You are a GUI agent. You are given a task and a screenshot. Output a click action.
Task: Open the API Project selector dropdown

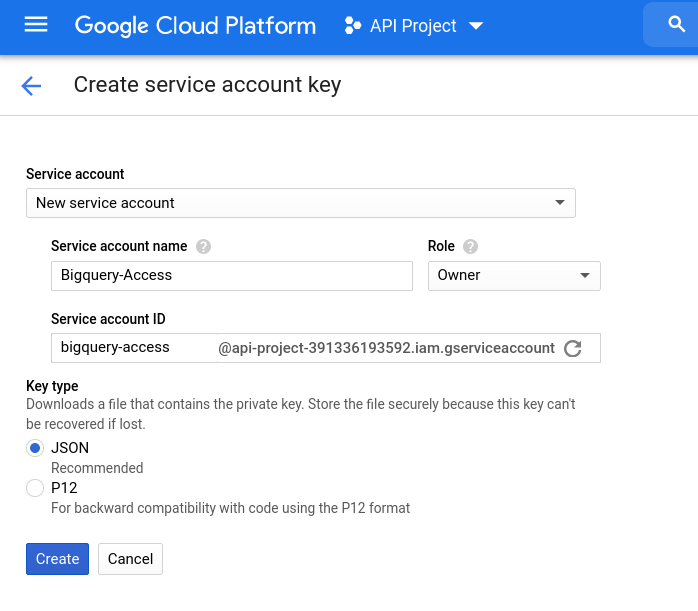[x=475, y=26]
